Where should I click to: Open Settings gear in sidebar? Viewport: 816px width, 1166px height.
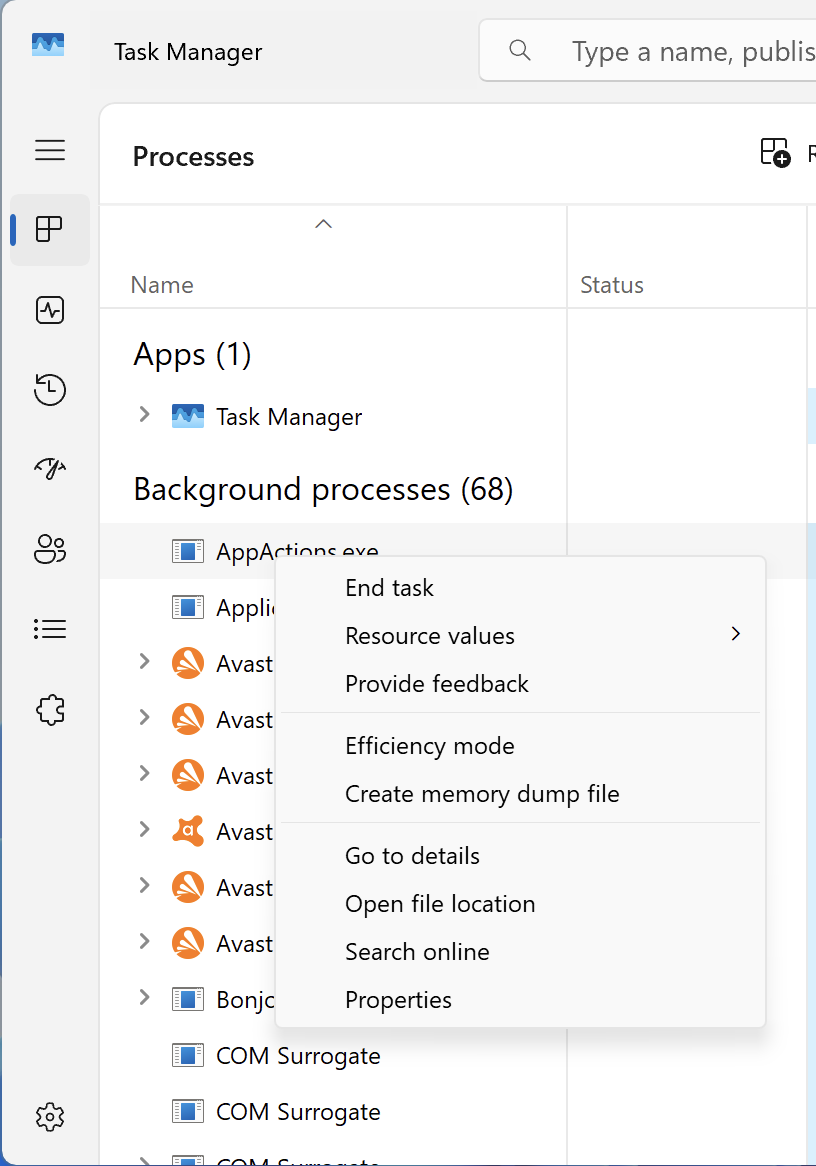[x=50, y=1117]
